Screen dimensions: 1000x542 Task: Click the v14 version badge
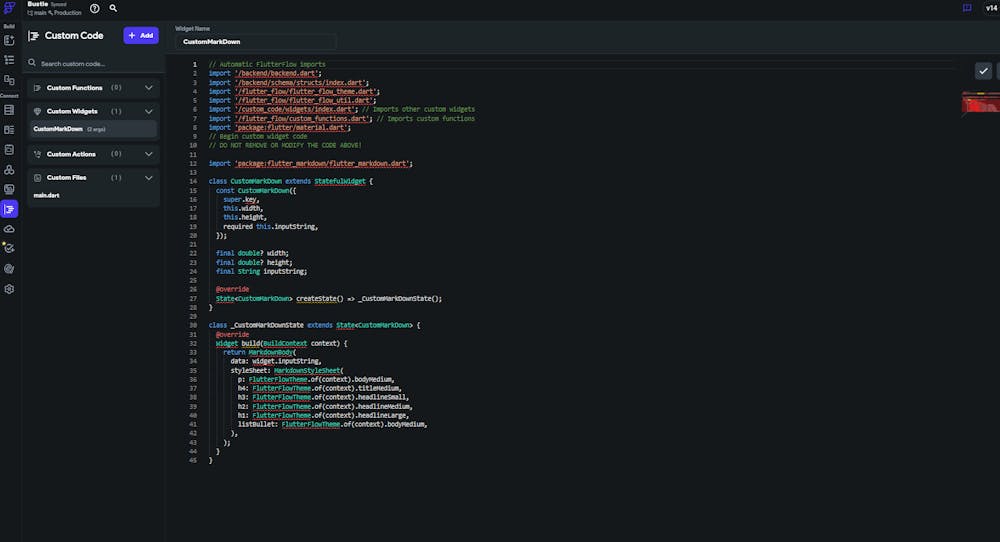point(991,8)
